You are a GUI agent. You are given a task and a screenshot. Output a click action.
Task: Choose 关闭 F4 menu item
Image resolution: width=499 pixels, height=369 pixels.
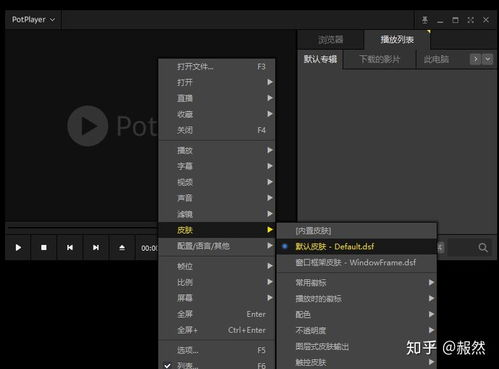pyautogui.click(x=217, y=130)
